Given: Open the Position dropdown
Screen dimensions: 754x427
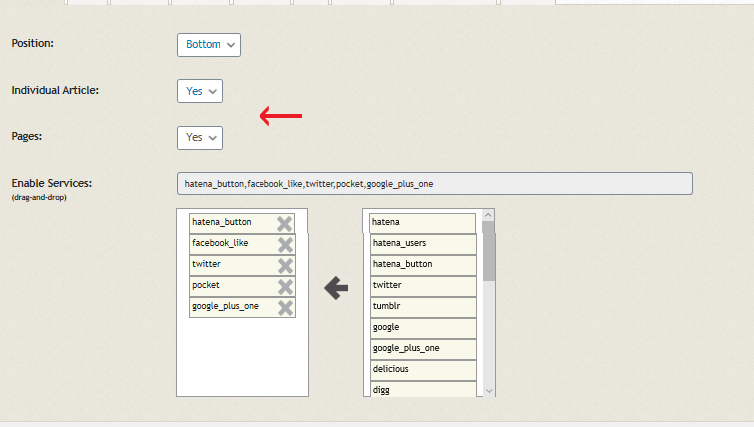Looking at the screenshot, I should 209,45.
